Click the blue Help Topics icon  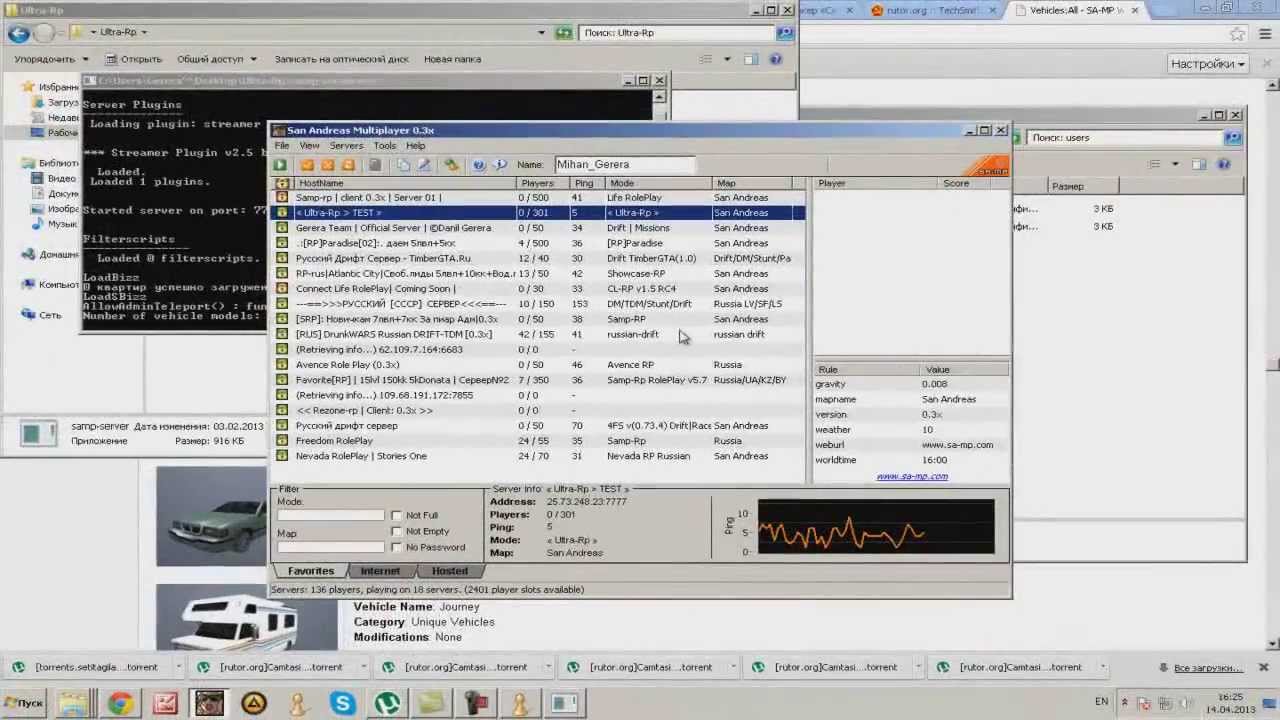tap(479, 165)
